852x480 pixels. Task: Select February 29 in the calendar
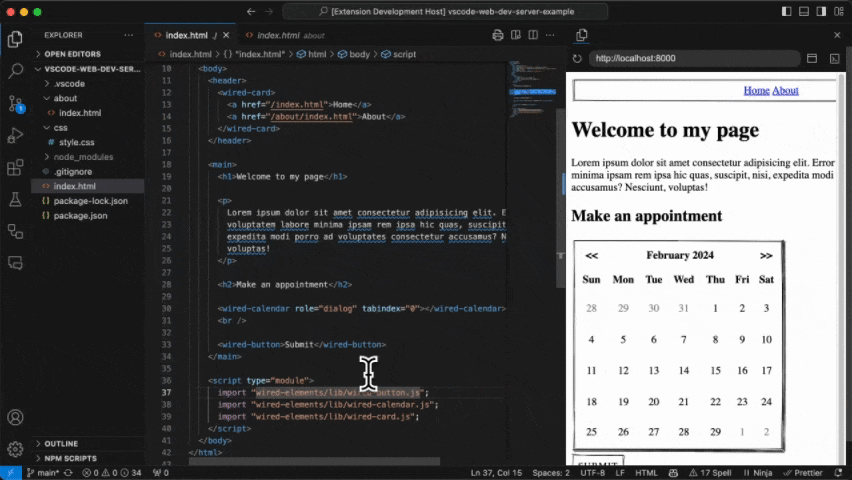tap(715, 432)
